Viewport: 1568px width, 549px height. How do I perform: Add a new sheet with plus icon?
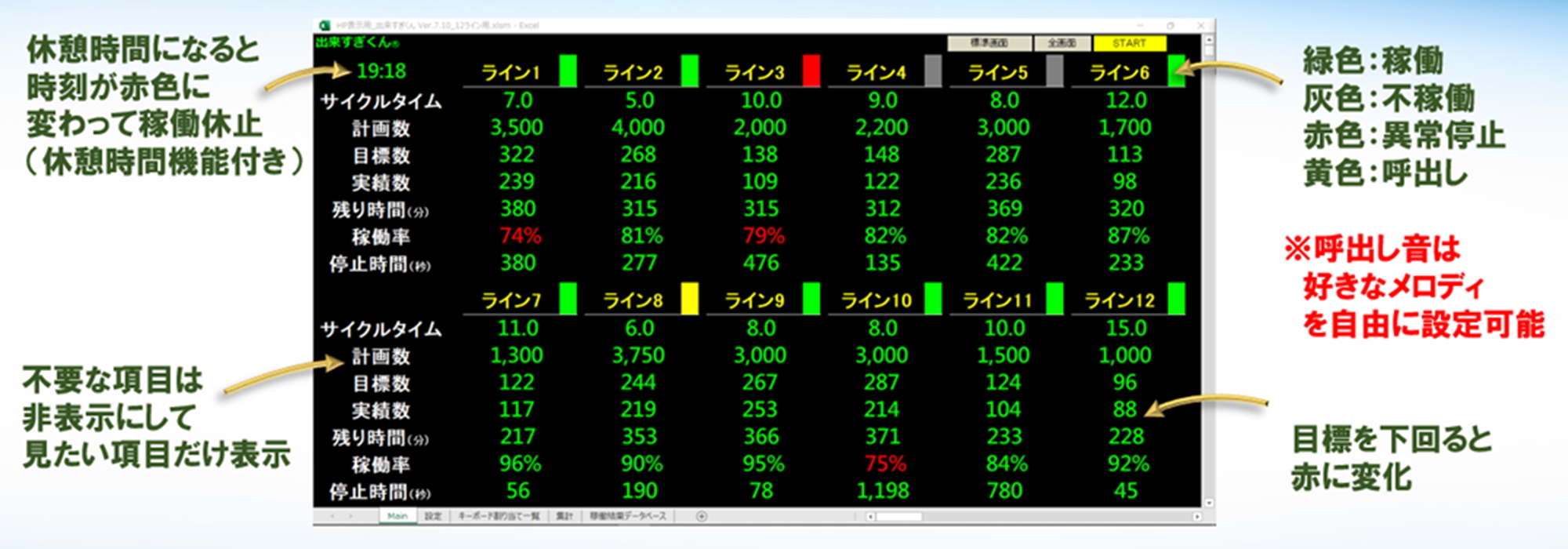[702, 516]
